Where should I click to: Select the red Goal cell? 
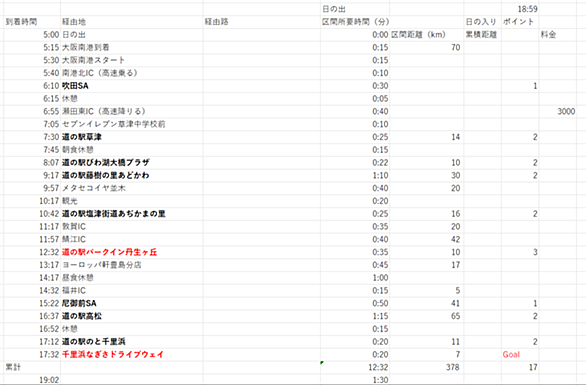coord(520,354)
